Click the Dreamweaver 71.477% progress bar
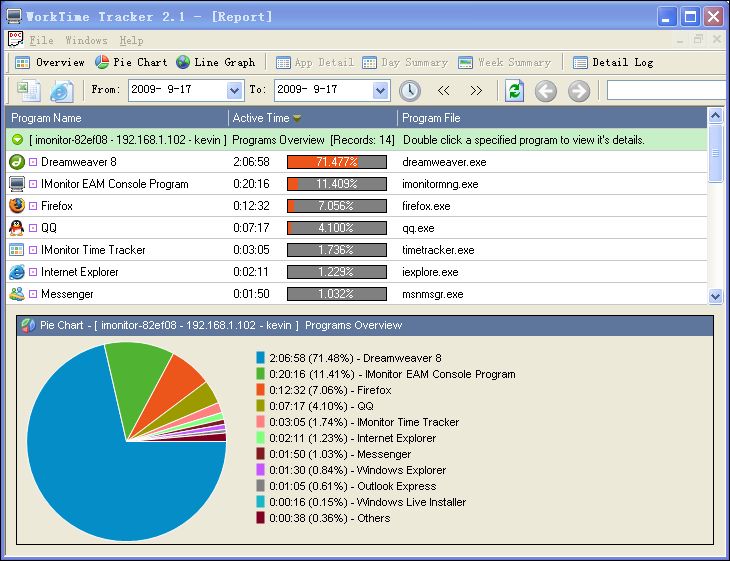 coord(337,162)
